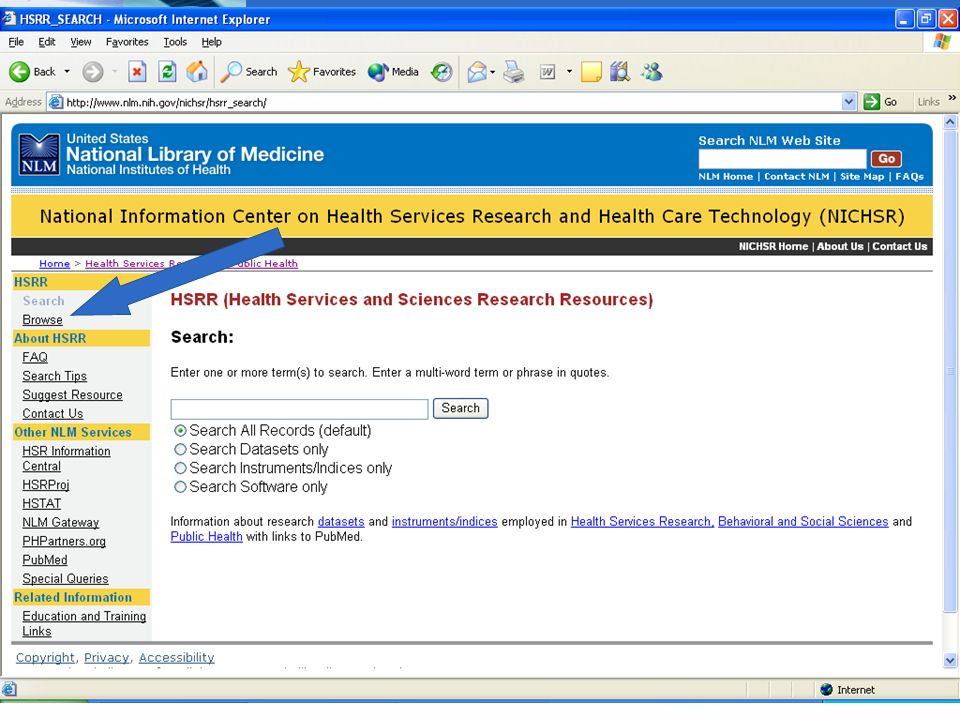Open the PubMed sidebar link

(45, 560)
